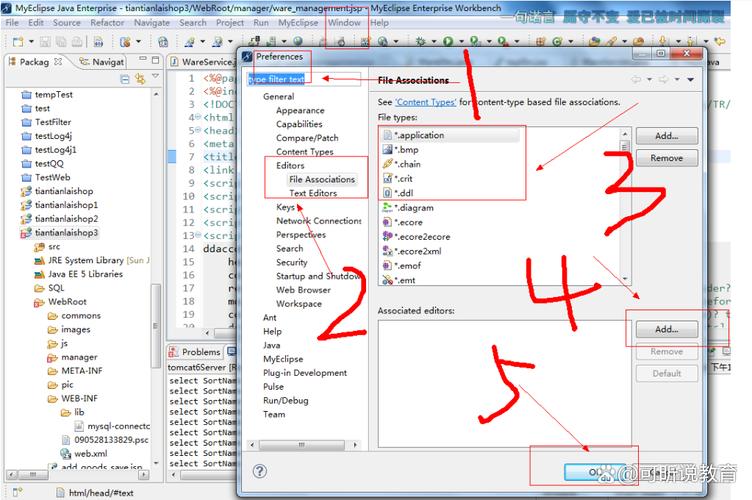Select Appearance under General

[x=300, y=110]
